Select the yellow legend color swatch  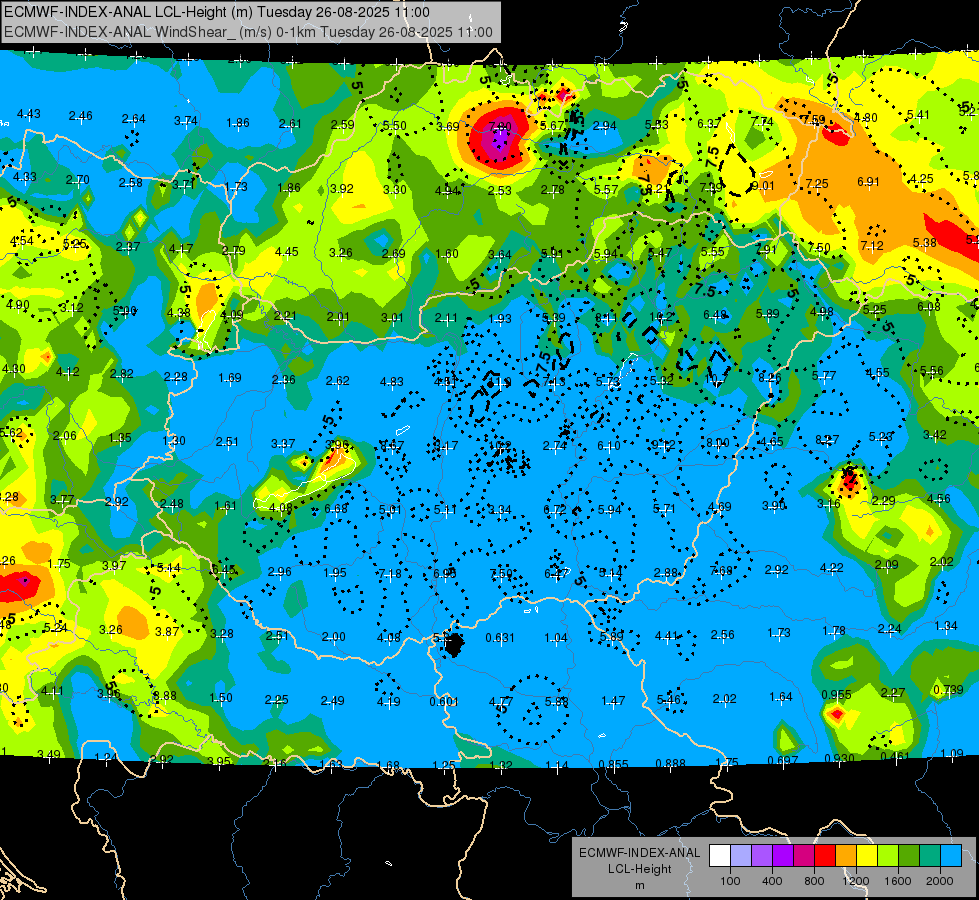pos(867,856)
